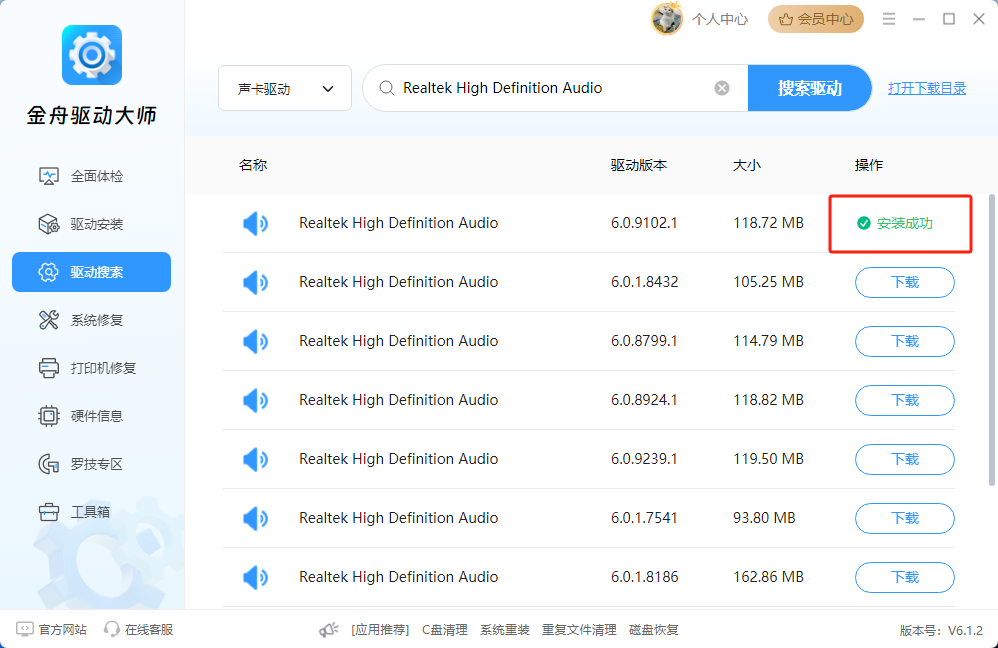Open 官方网站 link at bottom

[x=51, y=630]
